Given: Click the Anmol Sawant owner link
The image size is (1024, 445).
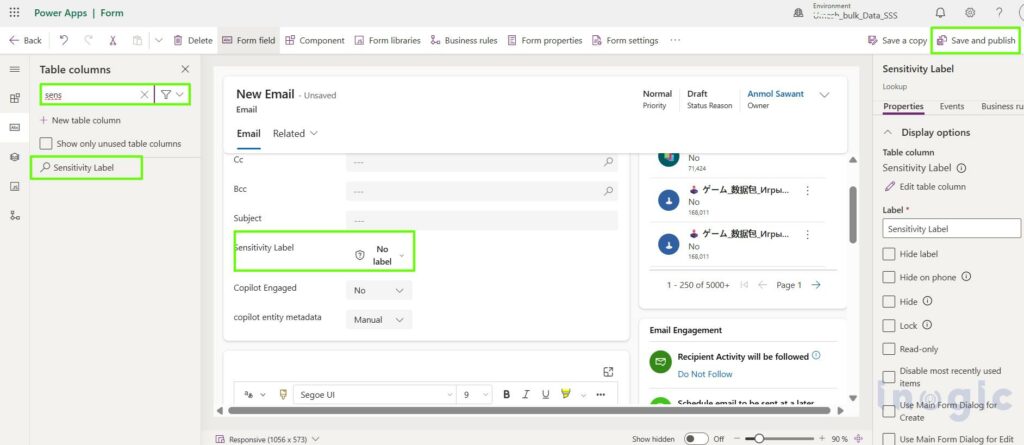Looking at the screenshot, I should point(776,94).
